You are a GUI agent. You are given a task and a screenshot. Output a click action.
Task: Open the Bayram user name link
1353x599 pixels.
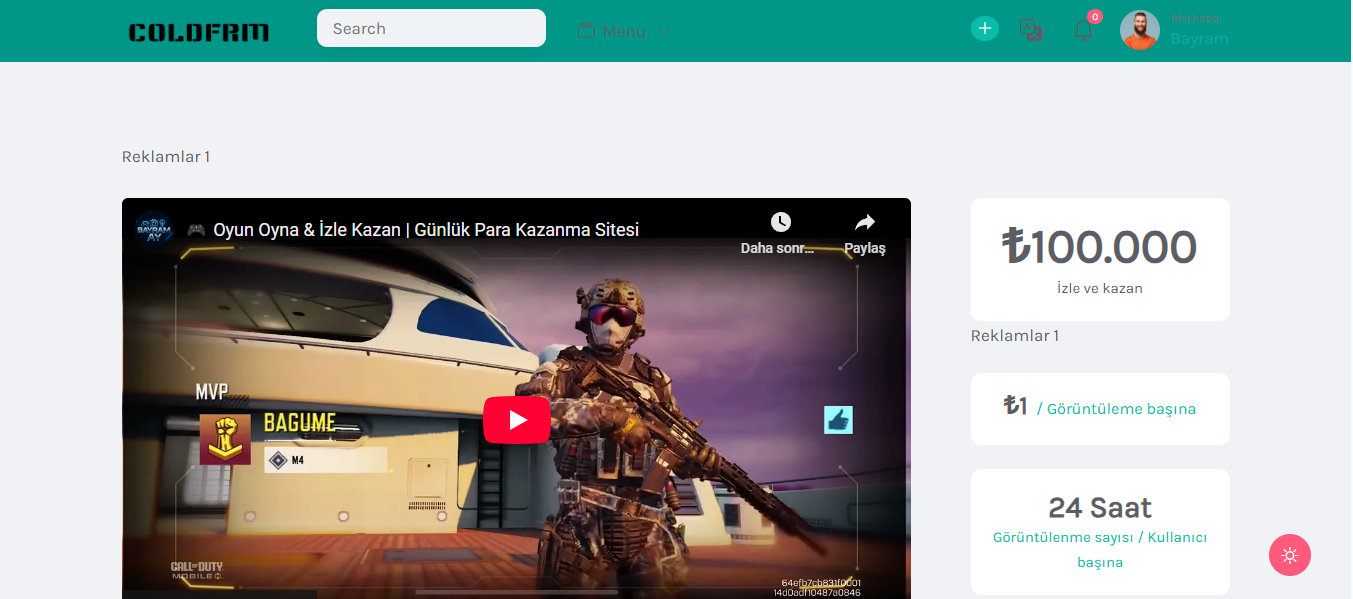click(1199, 39)
